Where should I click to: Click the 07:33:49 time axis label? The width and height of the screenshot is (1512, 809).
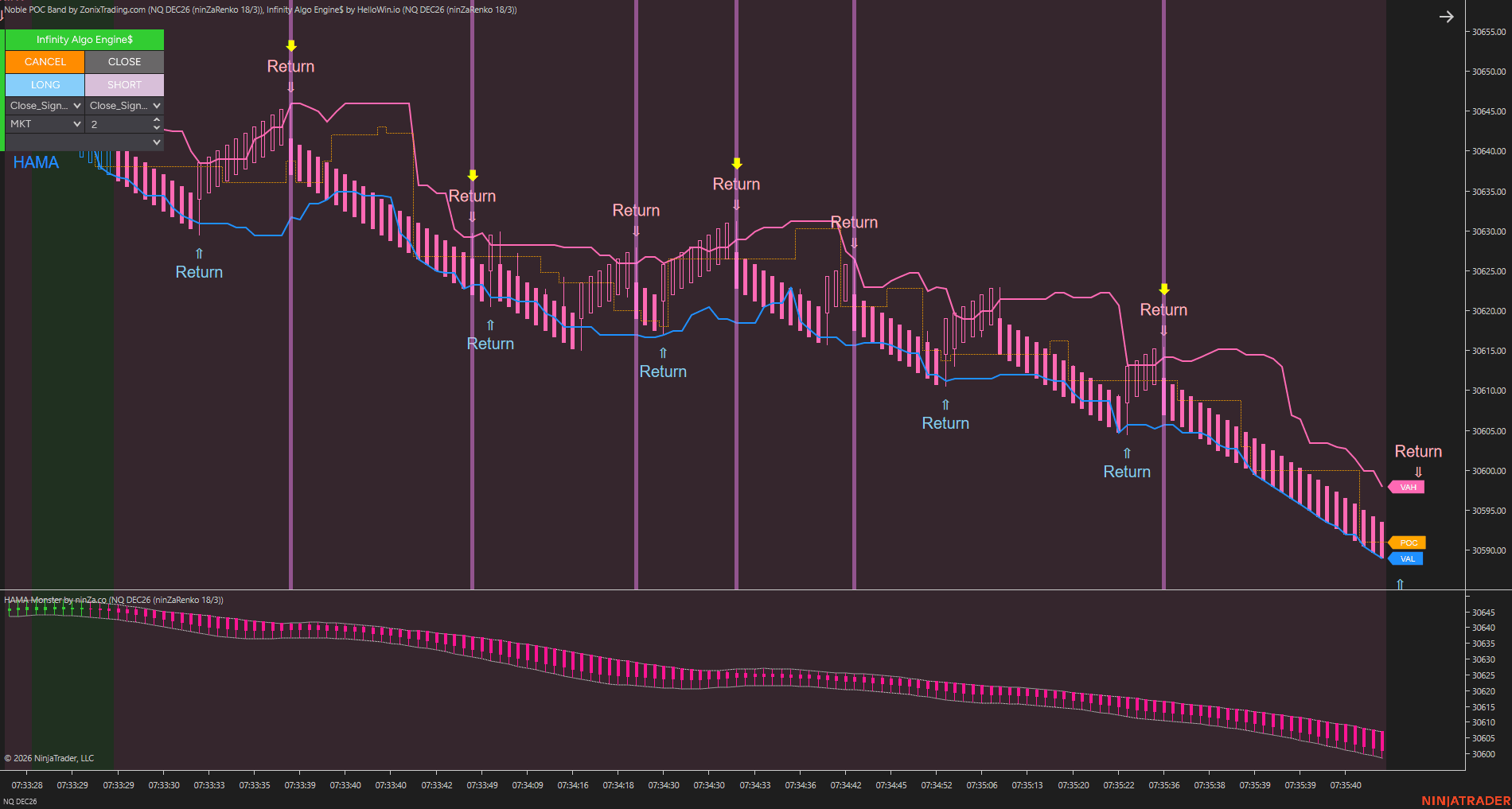pyautogui.click(x=482, y=785)
